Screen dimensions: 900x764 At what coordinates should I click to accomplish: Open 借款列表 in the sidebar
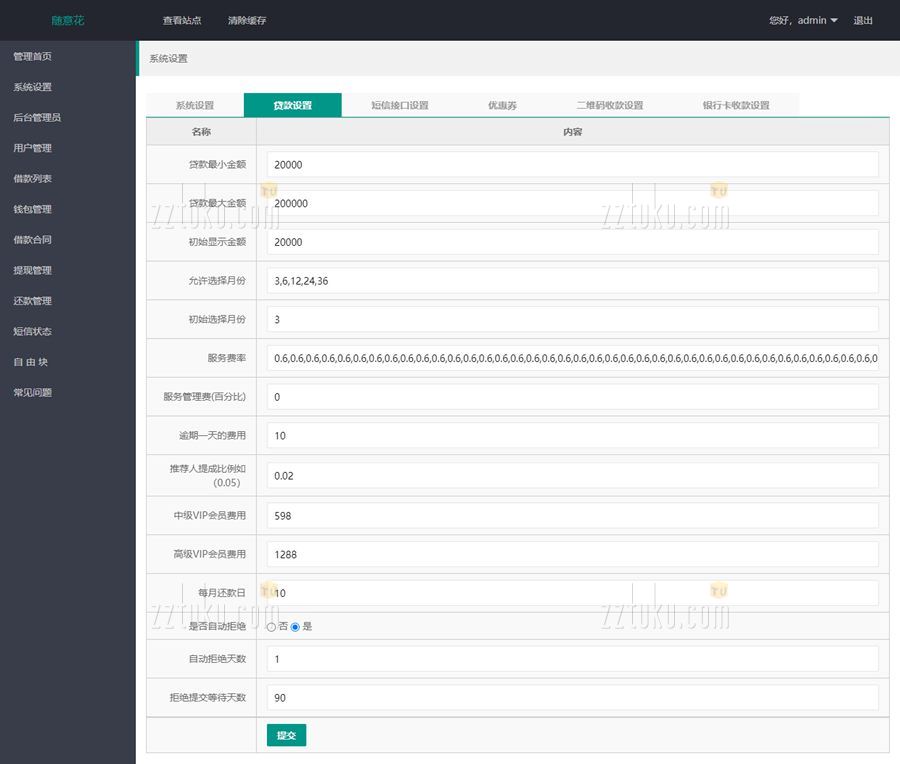pos(32,179)
